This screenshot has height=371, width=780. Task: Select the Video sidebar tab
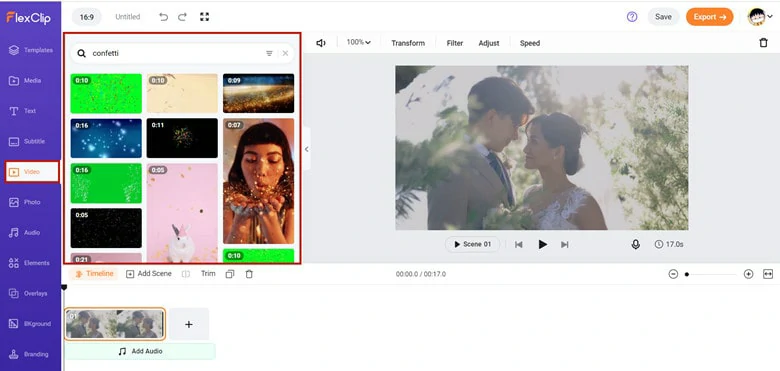tap(32, 172)
